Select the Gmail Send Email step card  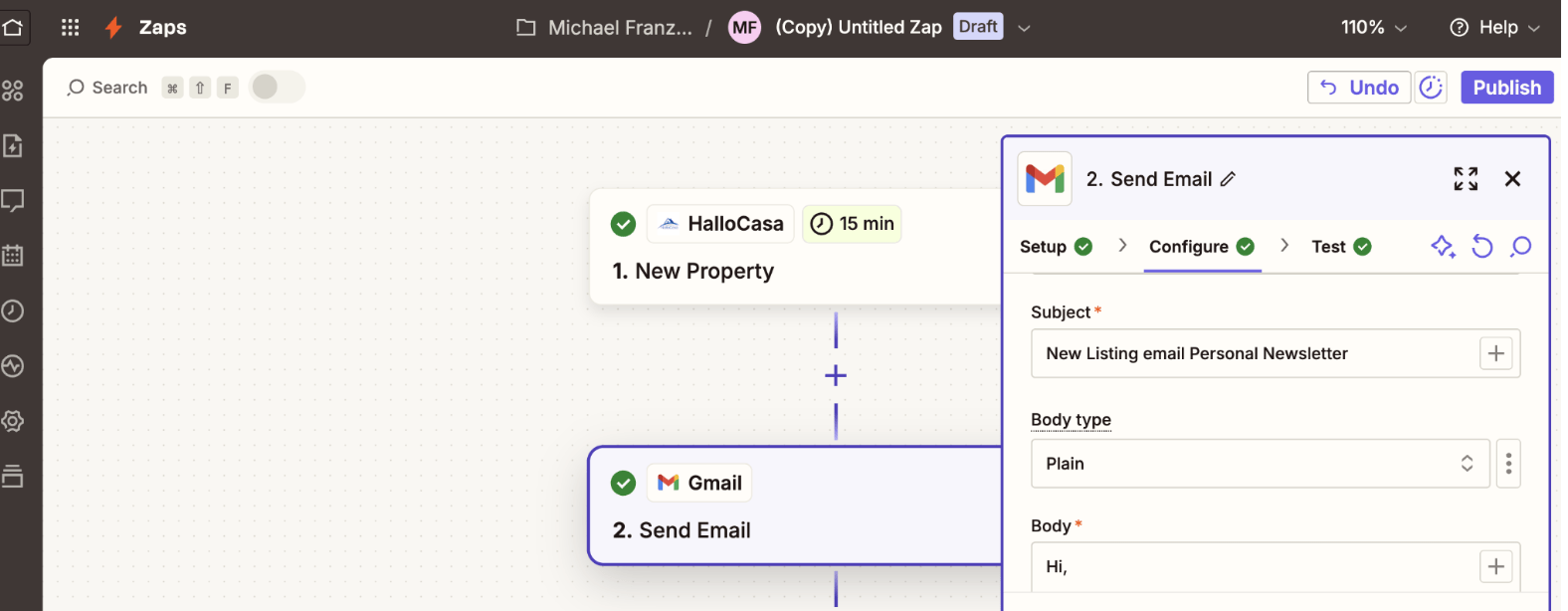click(x=796, y=506)
